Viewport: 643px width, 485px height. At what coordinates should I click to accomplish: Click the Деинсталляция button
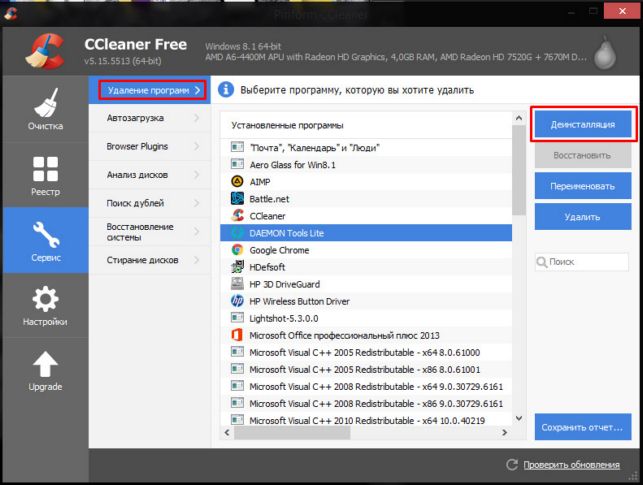click(583, 124)
